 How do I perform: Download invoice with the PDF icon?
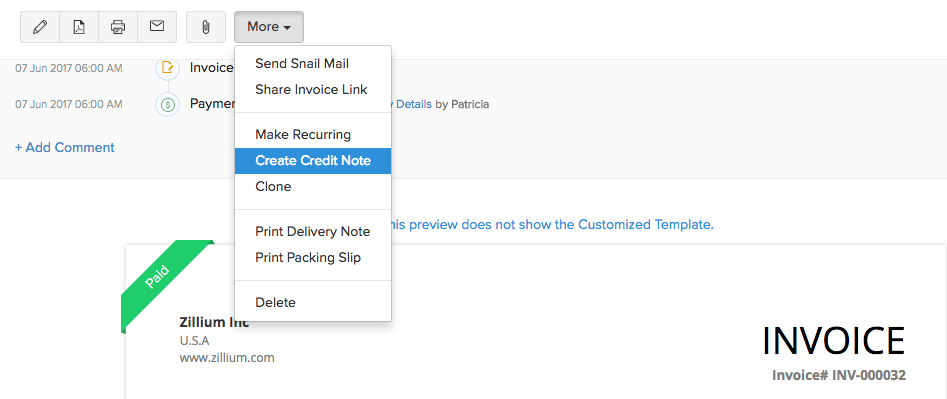point(79,27)
